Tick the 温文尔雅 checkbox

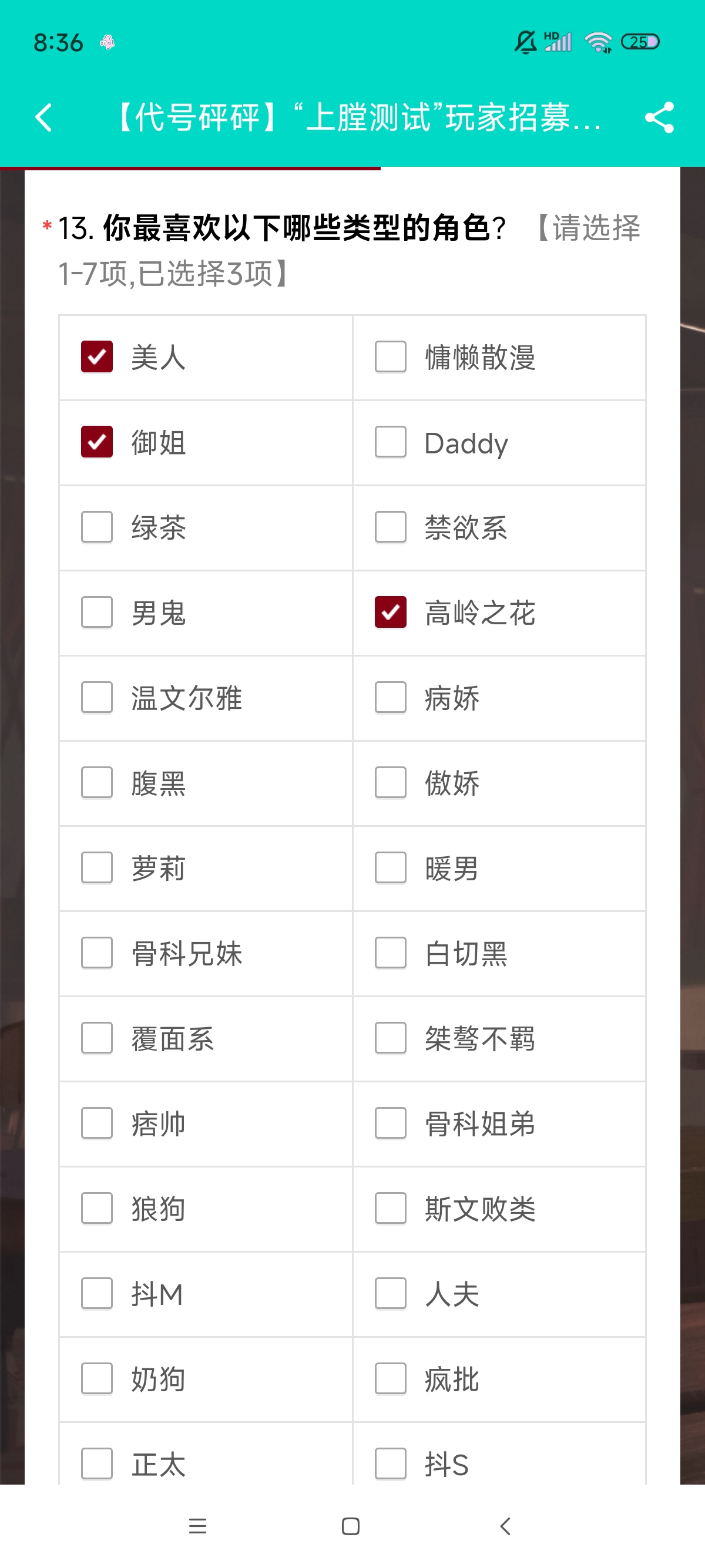pos(97,697)
